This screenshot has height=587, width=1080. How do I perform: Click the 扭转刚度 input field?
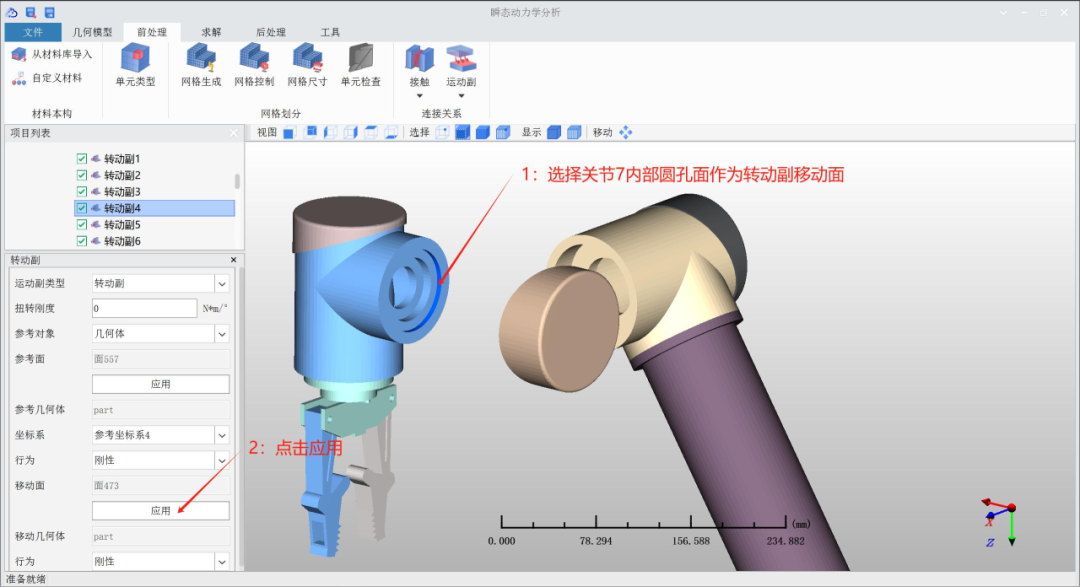(144, 309)
